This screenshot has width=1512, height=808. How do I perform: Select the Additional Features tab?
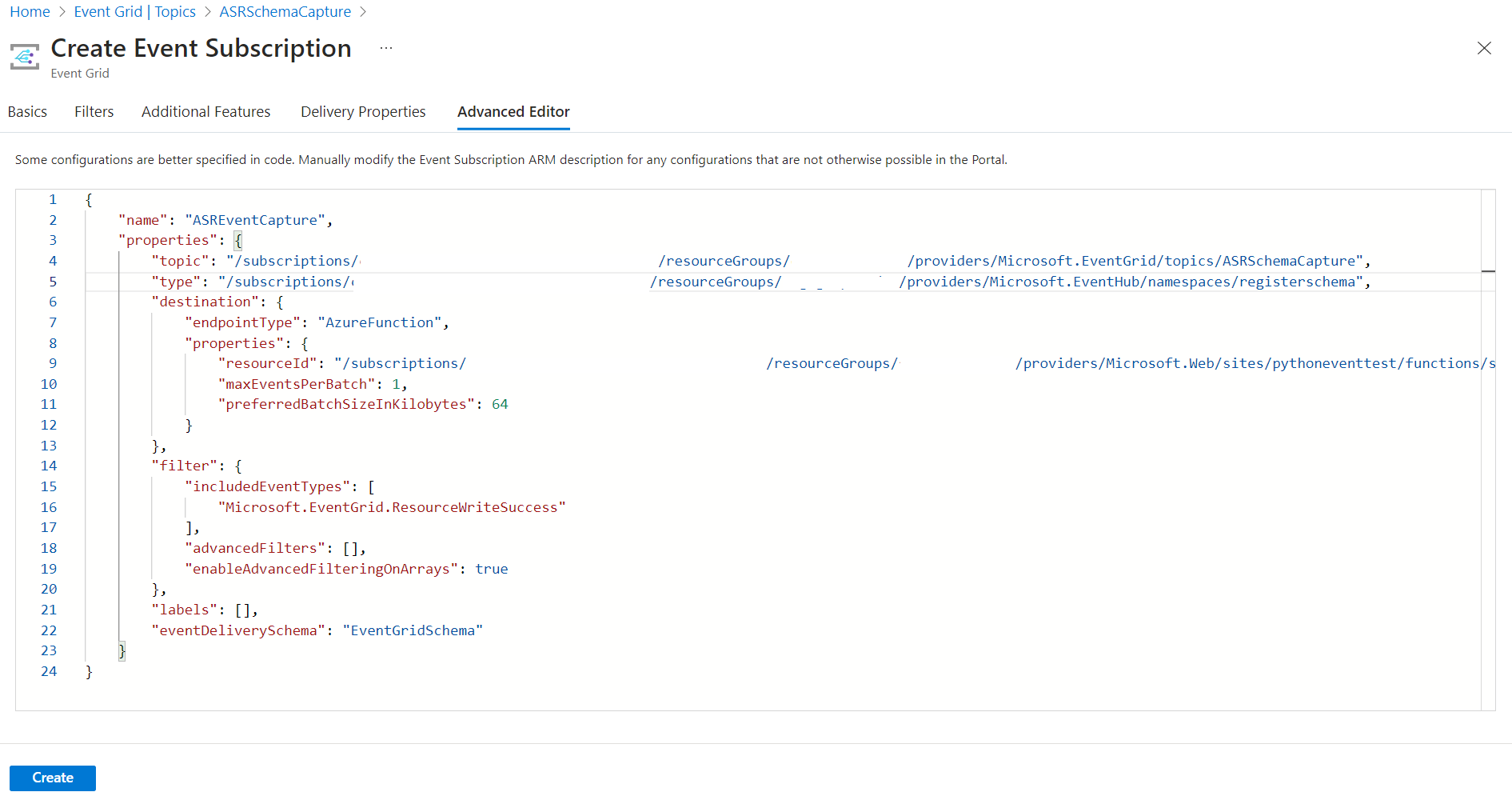205,111
